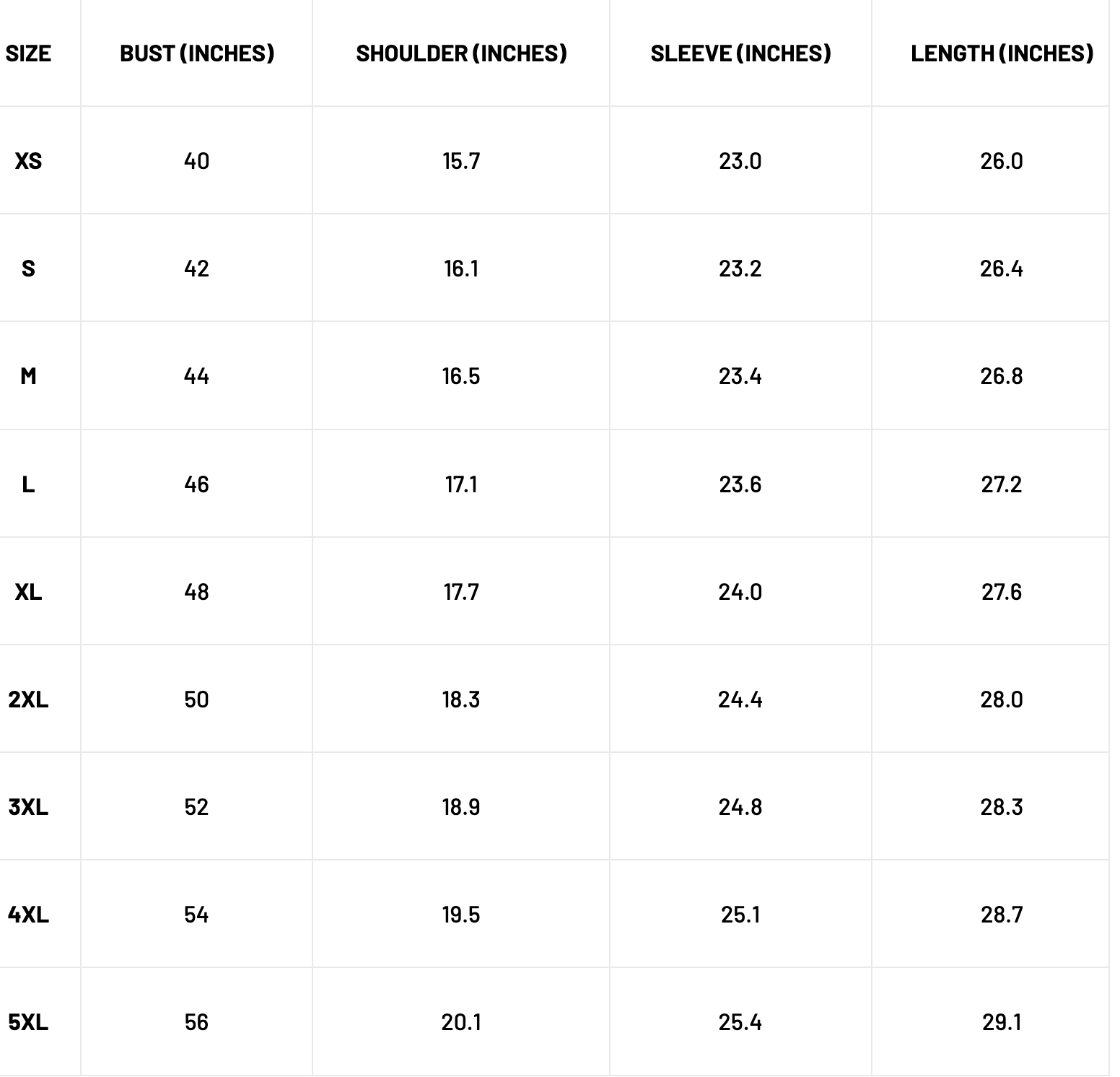Select the 4XL size row label
This screenshot has height=1077, width=1120.
click(x=28, y=915)
